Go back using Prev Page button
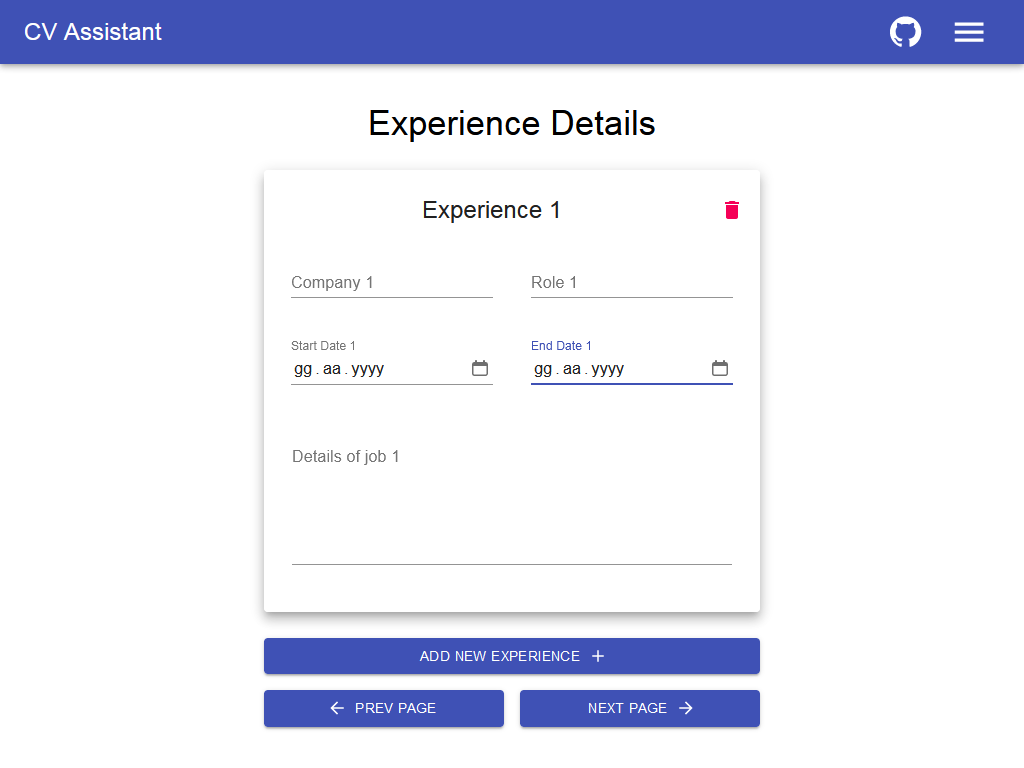Viewport: 1024px width, 768px height. pos(384,708)
